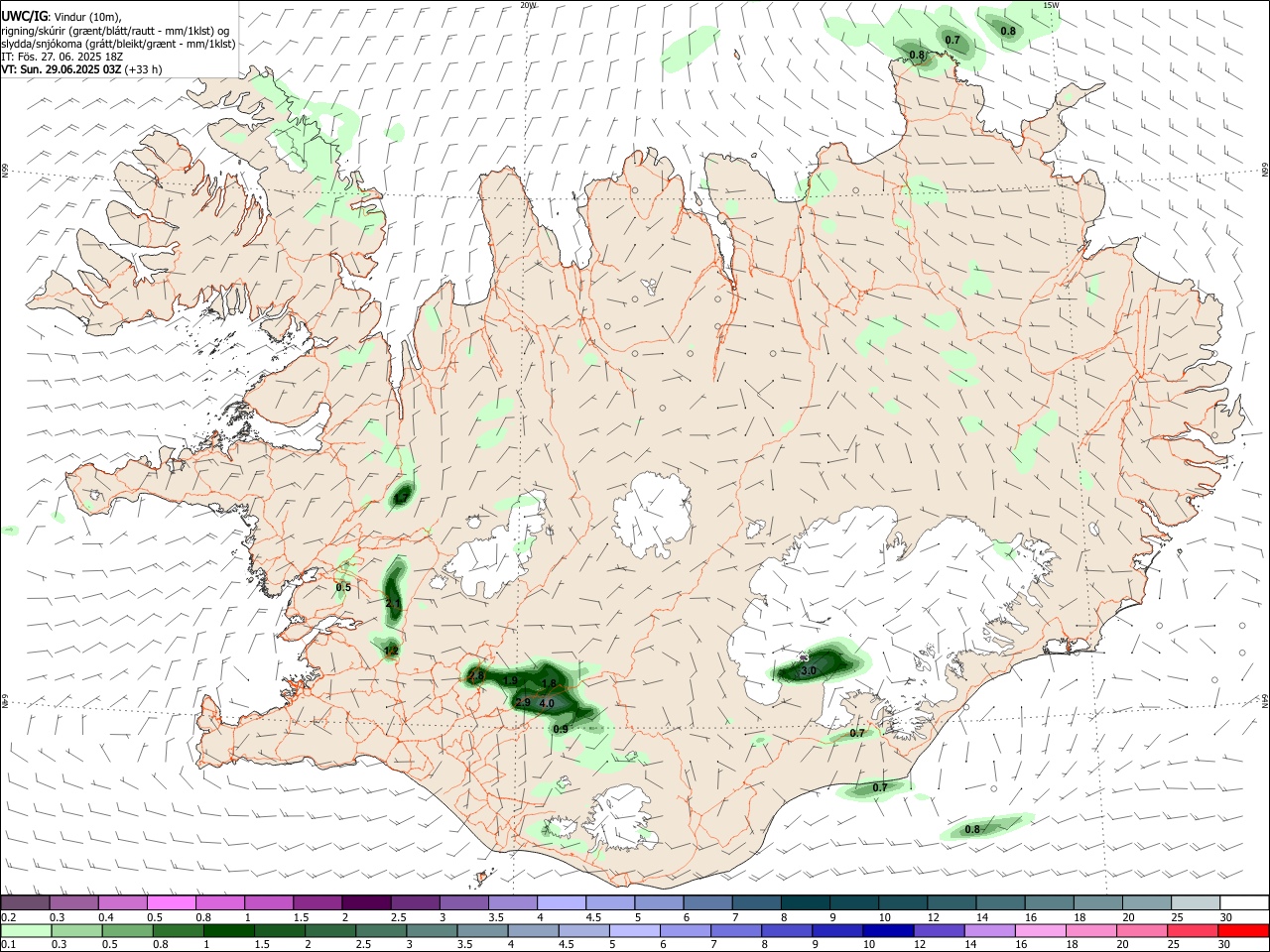Click the darkest purple 2 mm snow swatch

pos(366,902)
